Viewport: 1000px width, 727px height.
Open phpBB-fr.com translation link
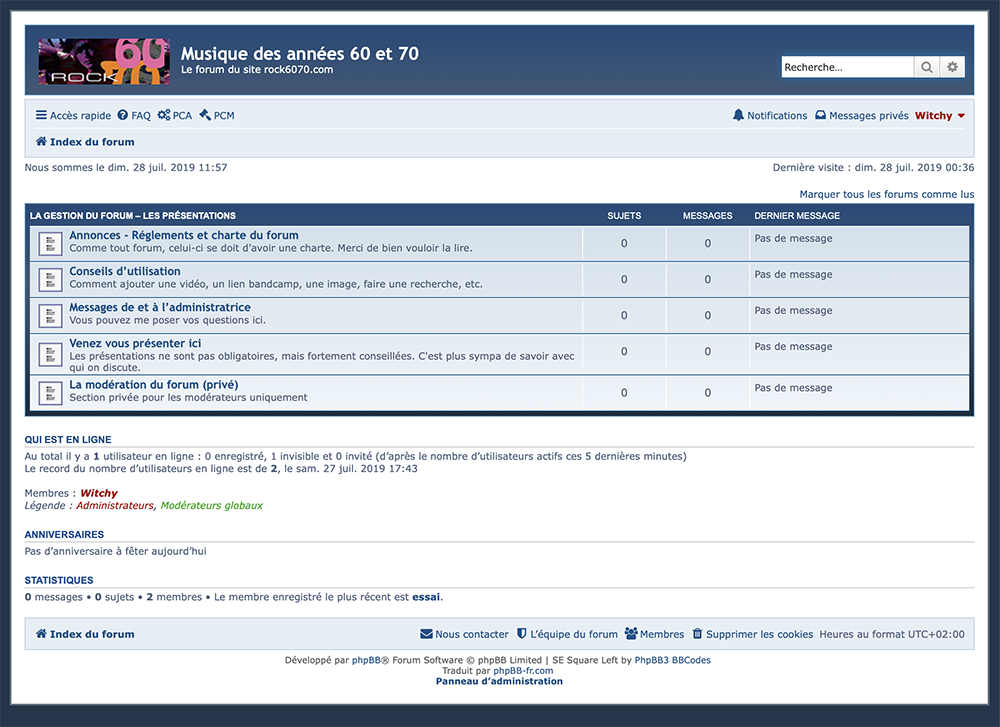pyautogui.click(x=523, y=670)
